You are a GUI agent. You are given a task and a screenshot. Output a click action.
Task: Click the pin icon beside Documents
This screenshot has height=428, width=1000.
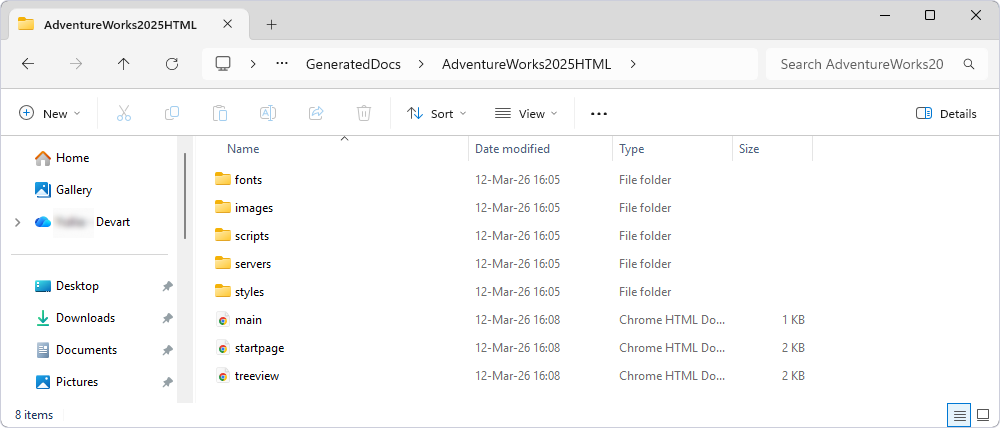(167, 350)
